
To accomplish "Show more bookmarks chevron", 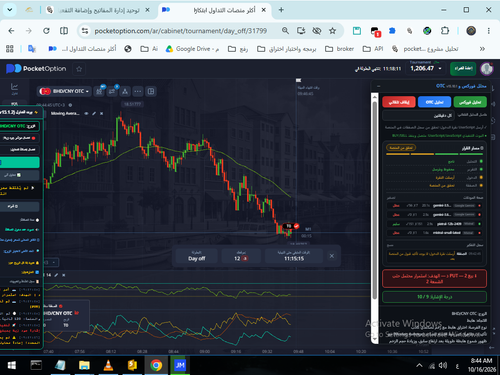I will (x=482, y=49).
